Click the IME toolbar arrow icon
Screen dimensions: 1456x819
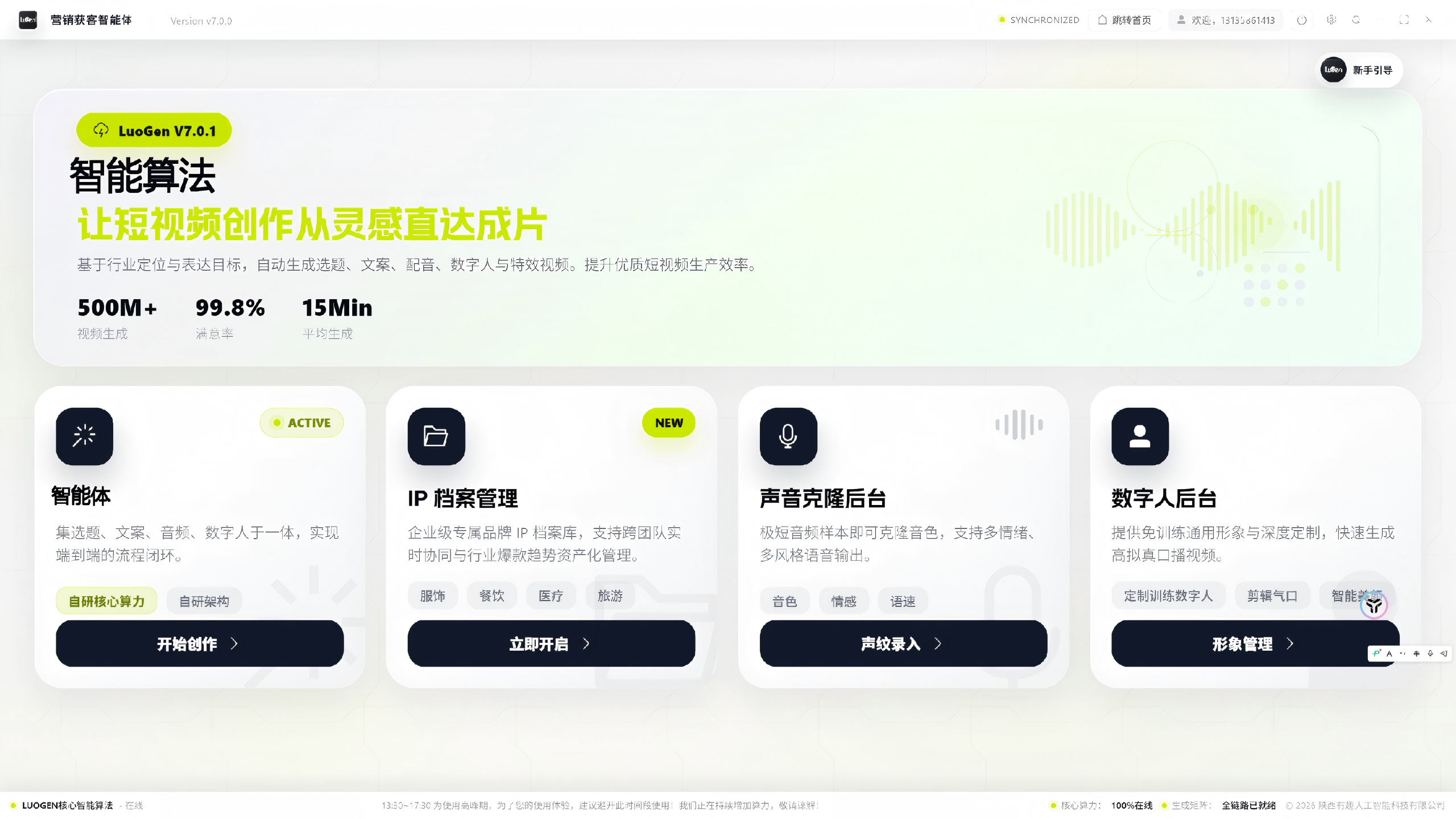(x=1444, y=653)
